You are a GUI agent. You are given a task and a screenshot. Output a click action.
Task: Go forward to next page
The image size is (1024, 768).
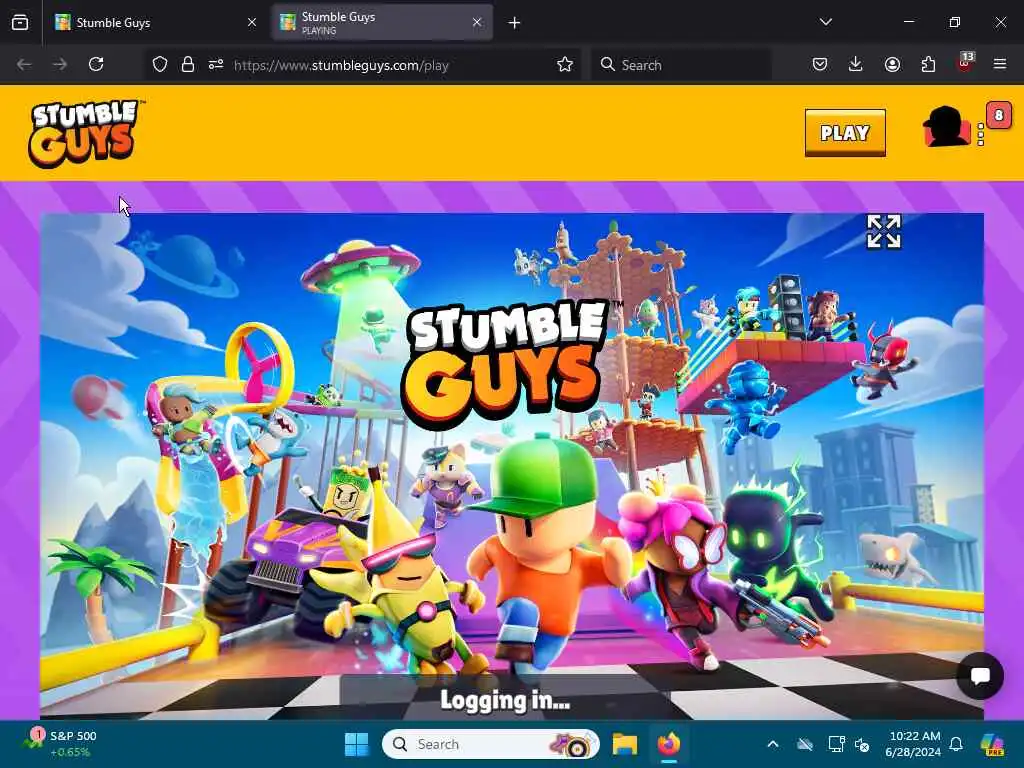pos(59,65)
